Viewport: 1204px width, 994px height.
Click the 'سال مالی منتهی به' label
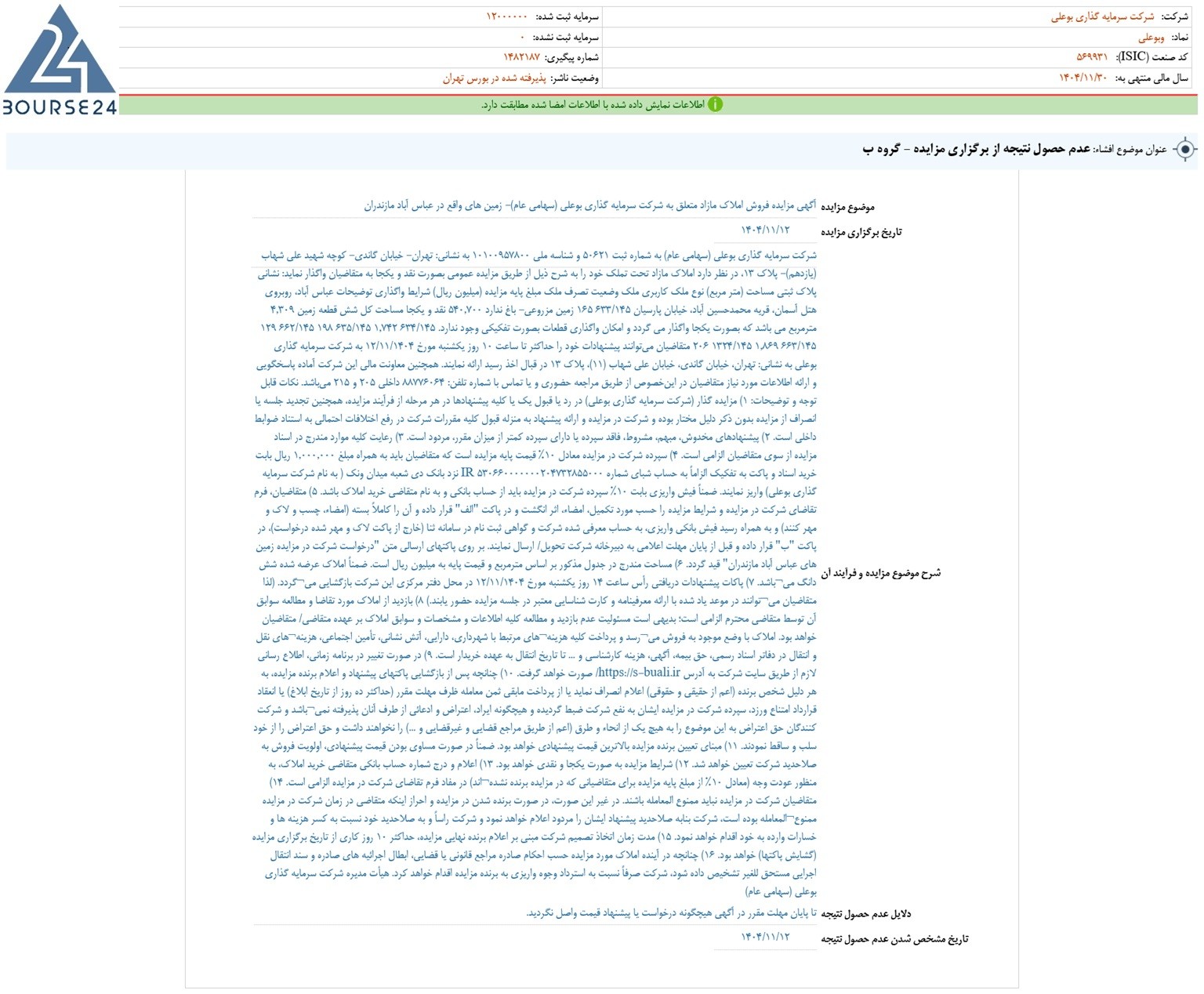pos(1151,78)
